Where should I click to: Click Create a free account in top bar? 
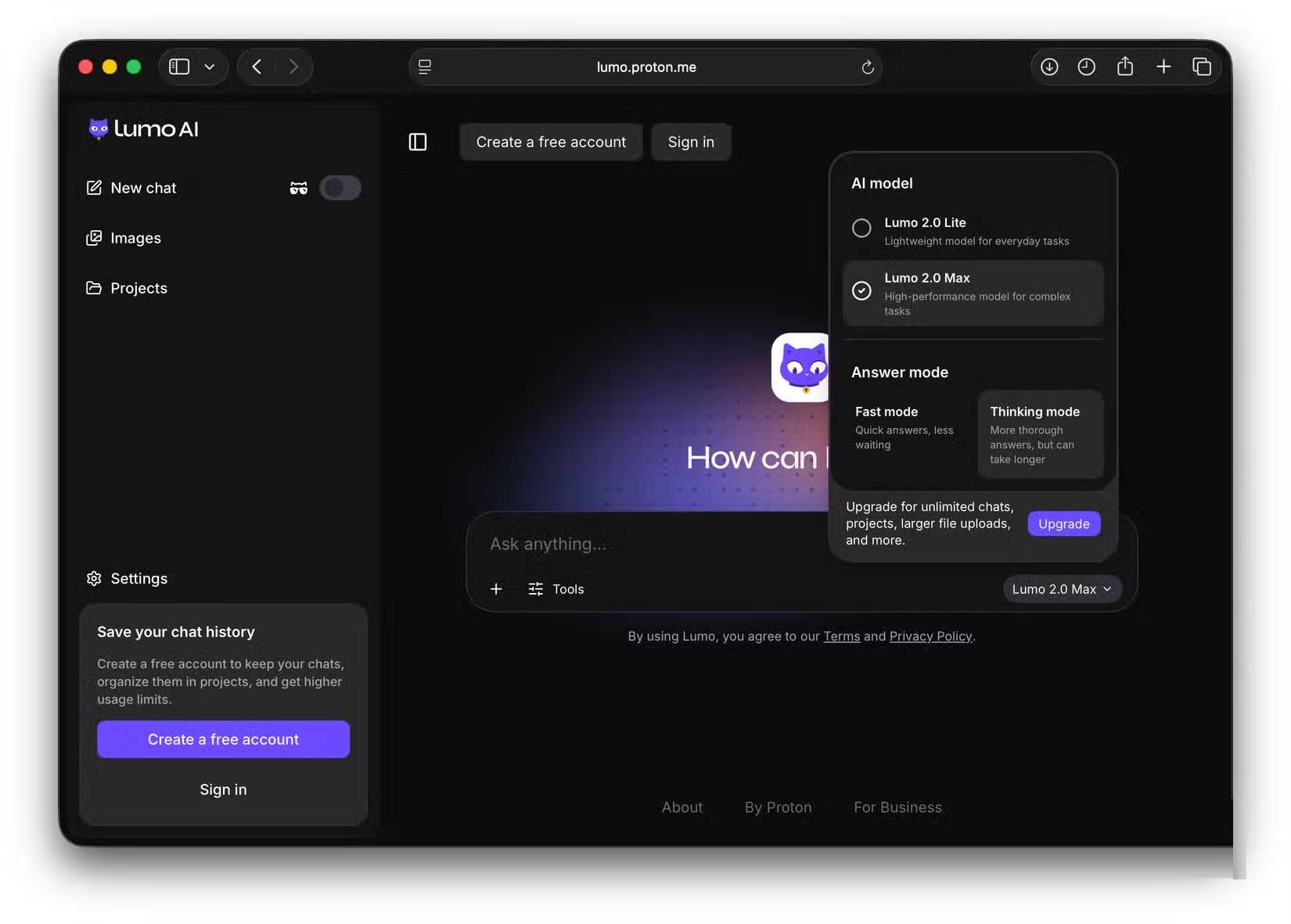tap(551, 142)
